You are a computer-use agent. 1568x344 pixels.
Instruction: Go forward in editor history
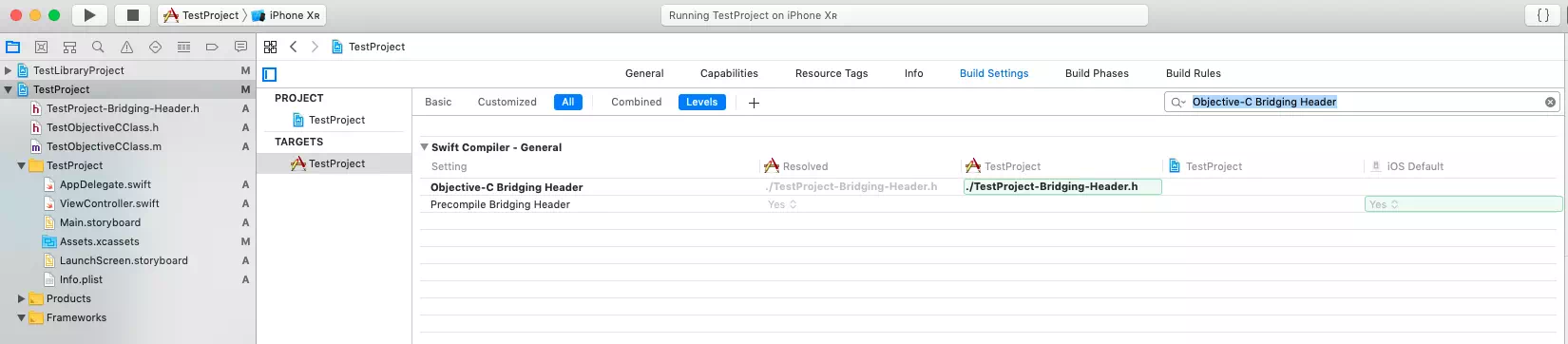pyautogui.click(x=315, y=47)
